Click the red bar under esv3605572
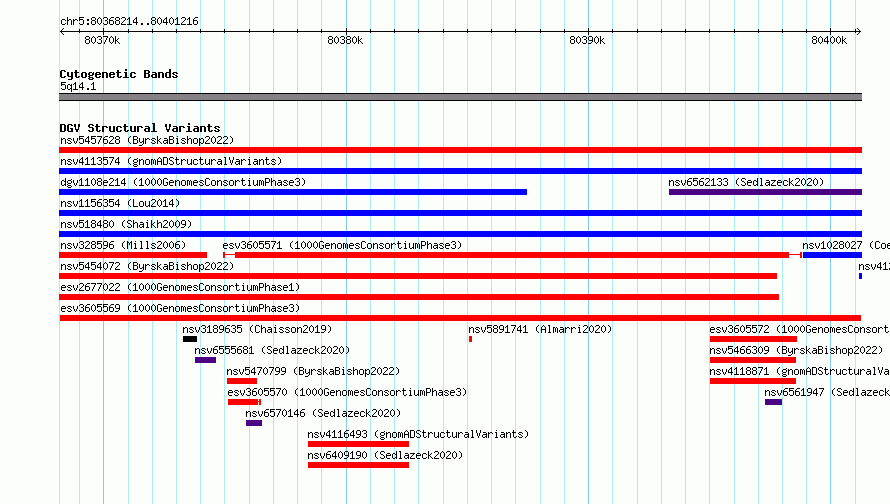The image size is (890, 504). pyautogui.click(x=753, y=339)
